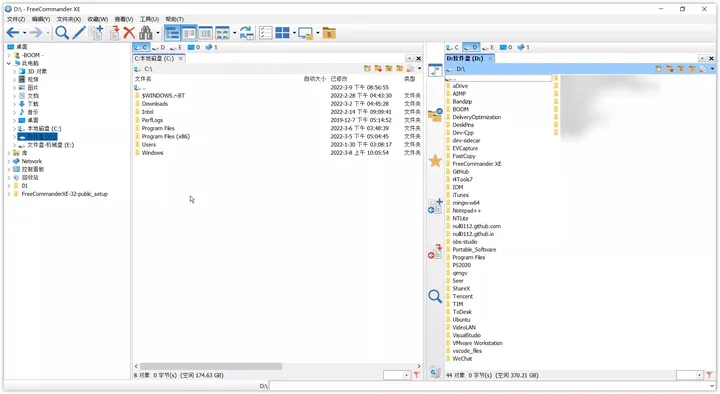Screen dimensions: 720x394
Task: Expand the Network node in folder tree
Action: (9, 161)
